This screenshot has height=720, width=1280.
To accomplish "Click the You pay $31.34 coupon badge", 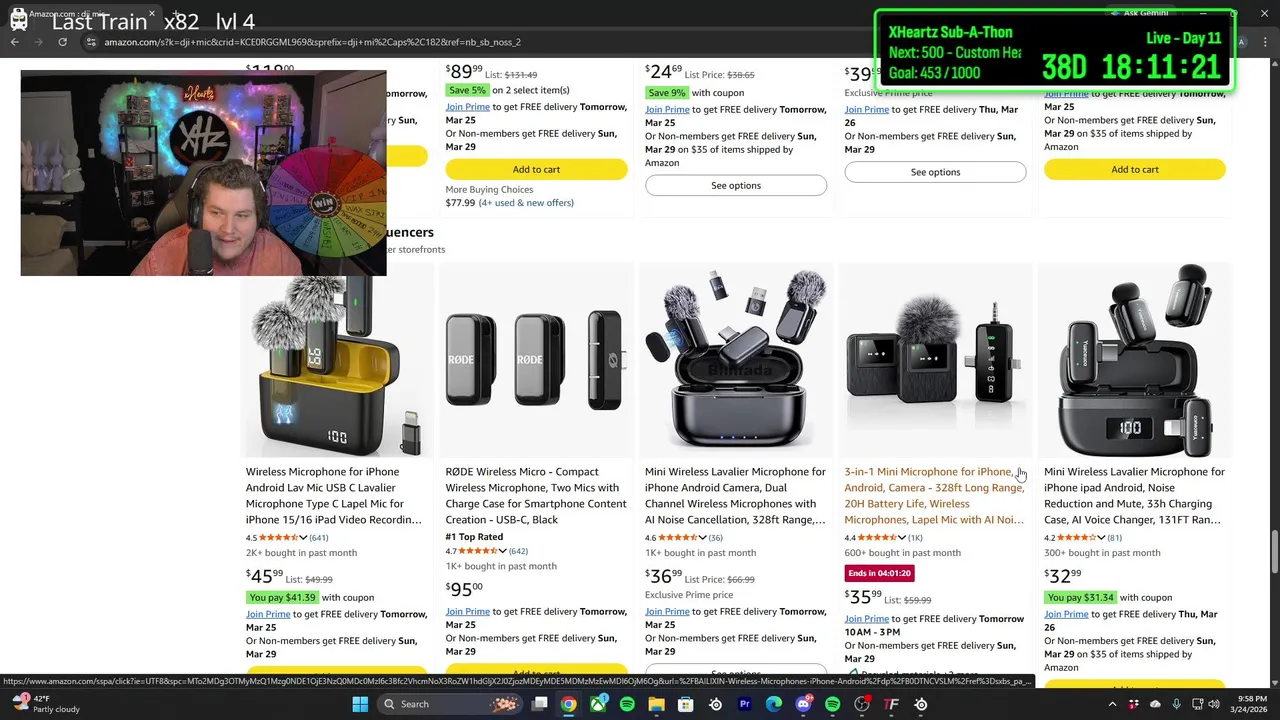I will pos(1080,597).
